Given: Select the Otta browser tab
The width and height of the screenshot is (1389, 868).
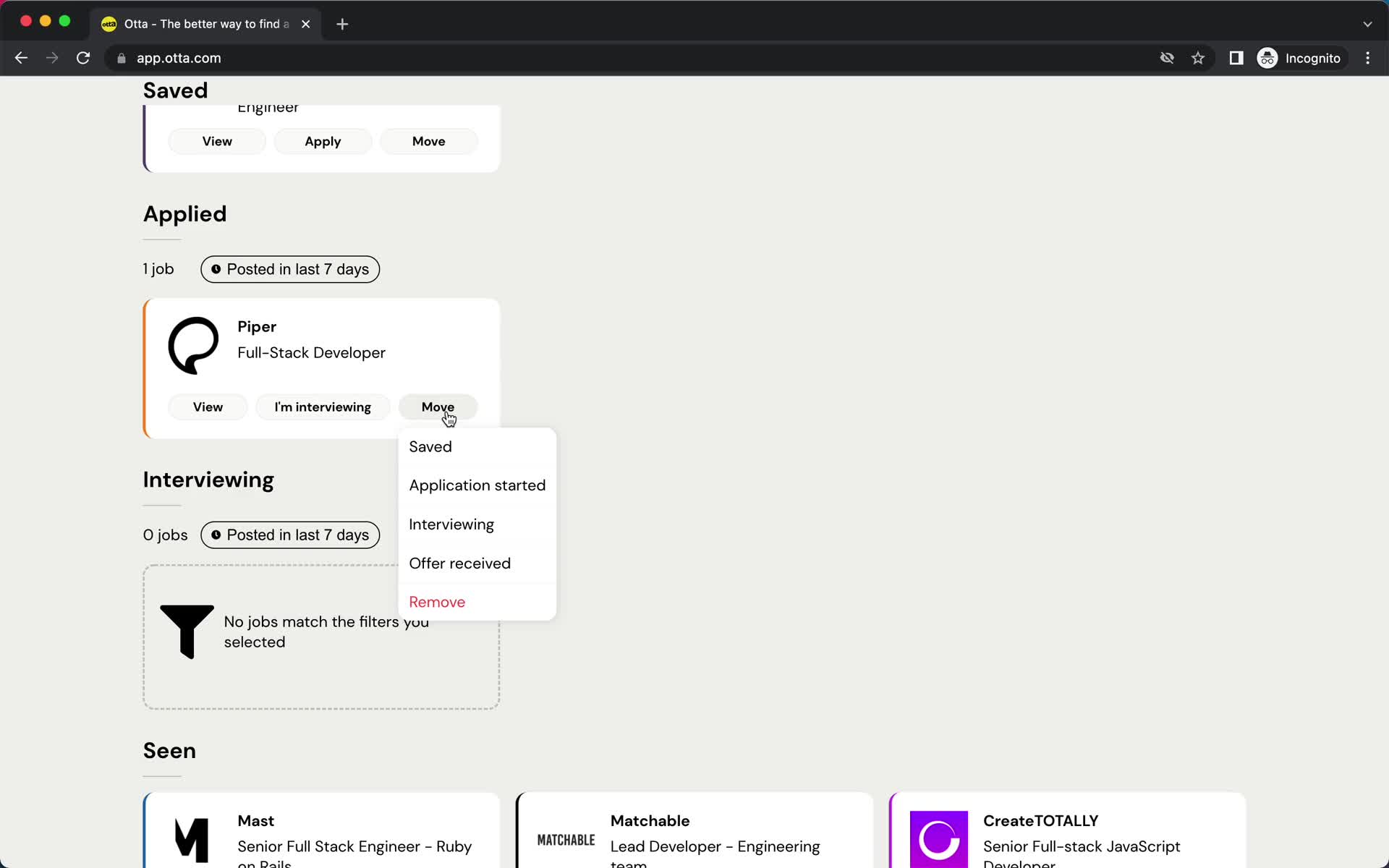Looking at the screenshot, I should [x=206, y=24].
